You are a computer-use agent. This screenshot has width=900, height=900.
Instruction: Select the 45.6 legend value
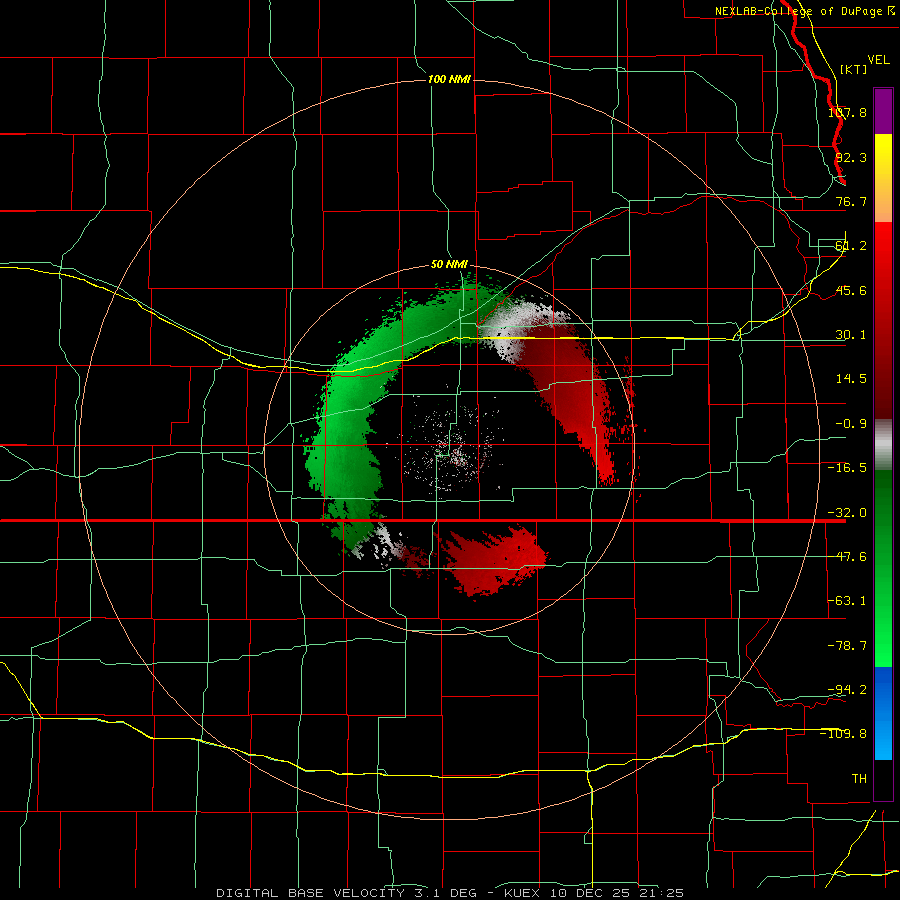851,290
